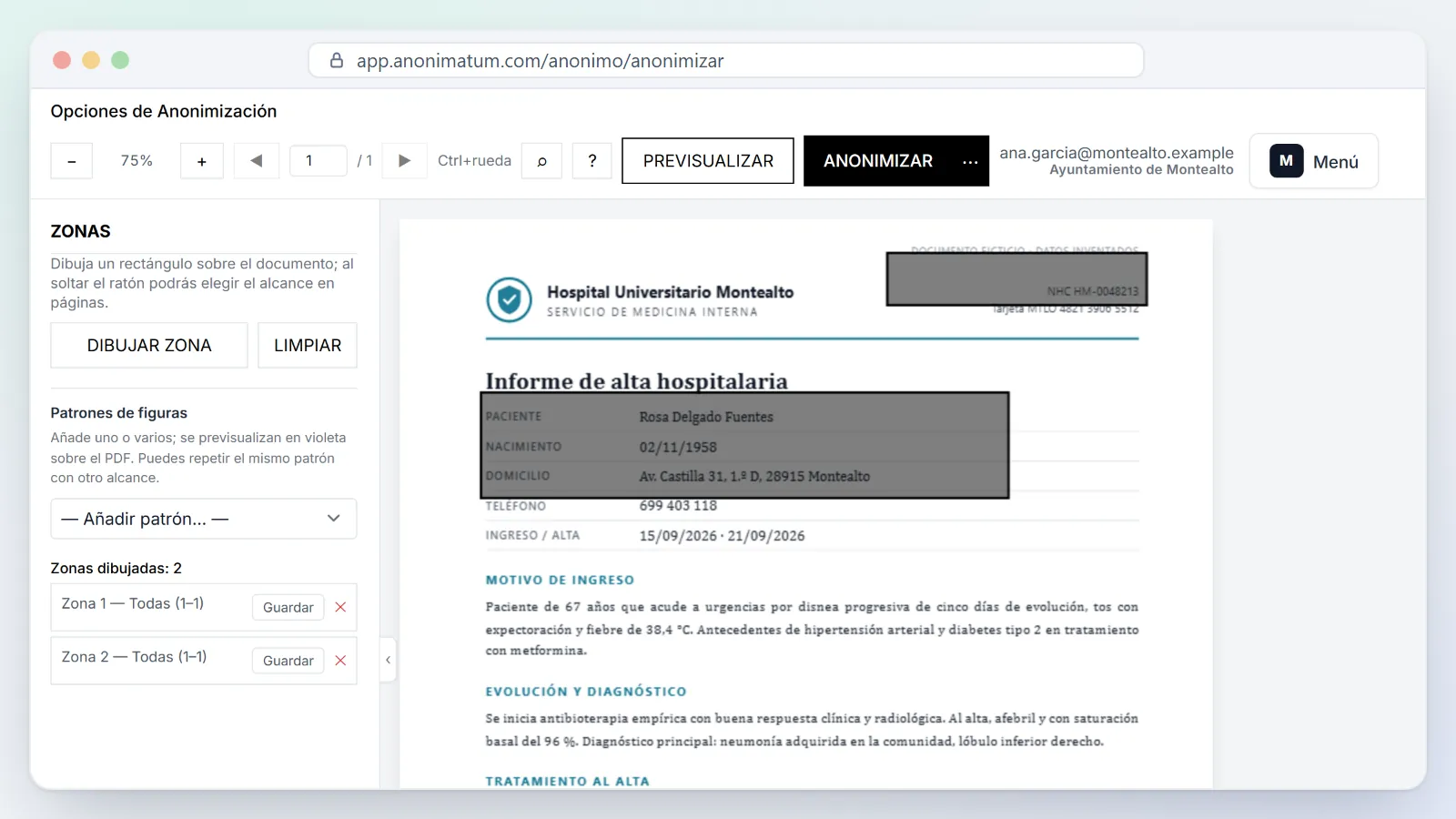Image resolution: width=1456 pixels, height=819 pixels.
Task: Click the M avatar Menú button
Action: click(1313, 161)
